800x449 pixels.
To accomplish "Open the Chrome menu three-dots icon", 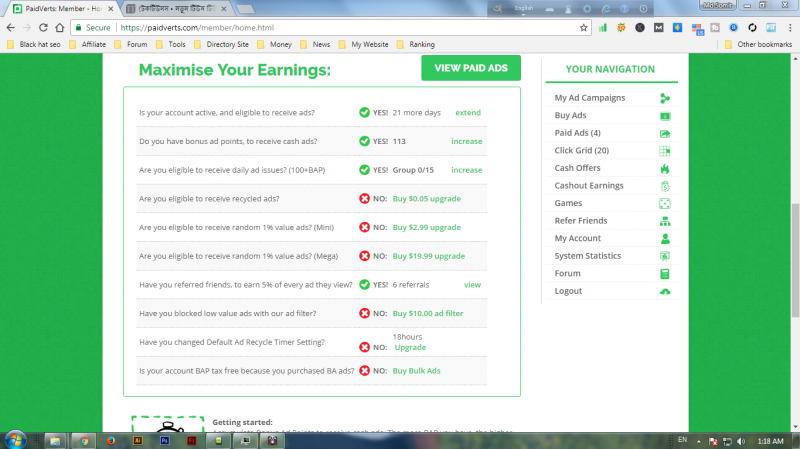I will pyautogui.click(x=790, y=28).
